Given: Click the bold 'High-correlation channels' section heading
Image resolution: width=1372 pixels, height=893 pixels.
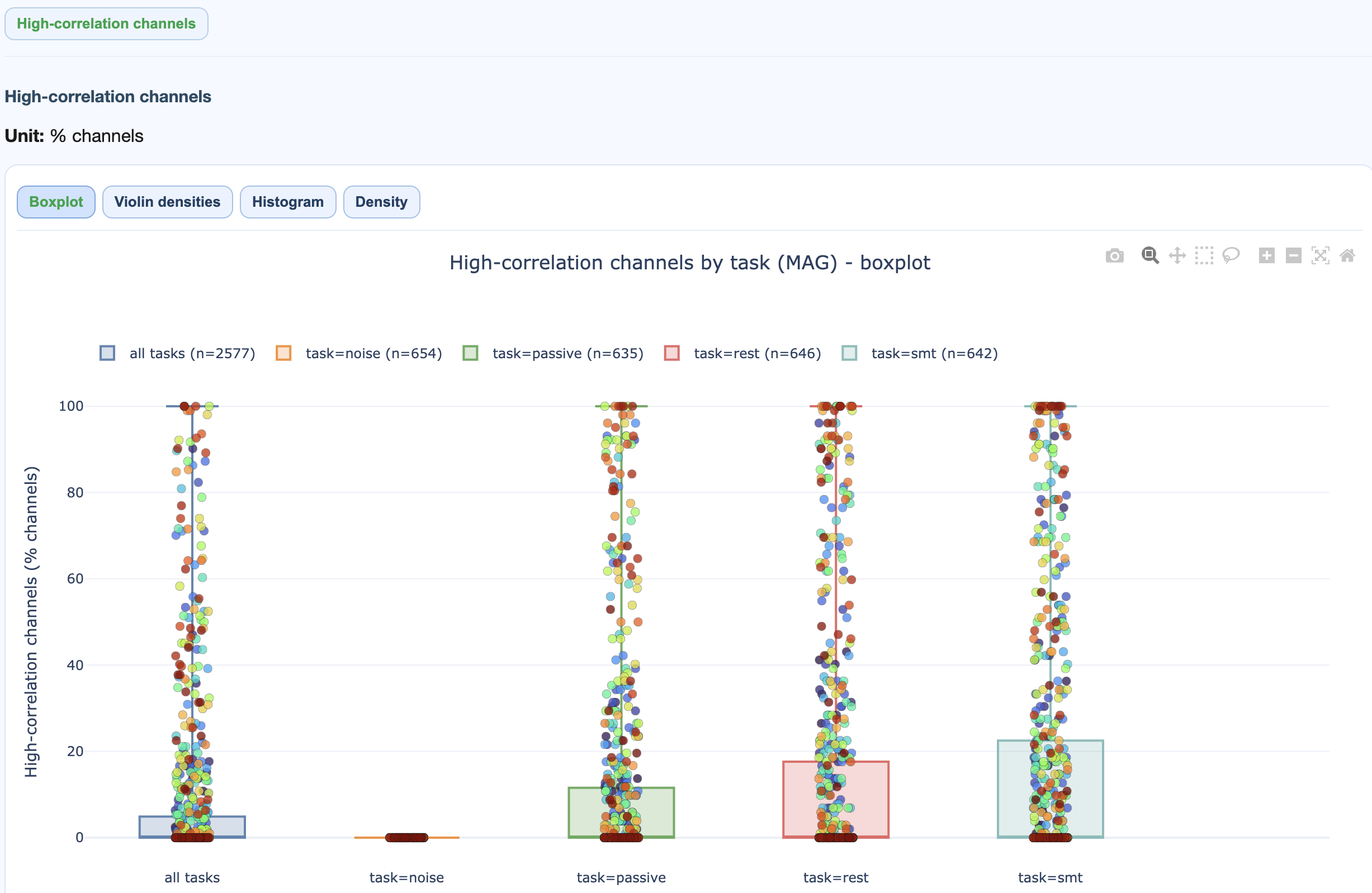Looking at the screenshot, I should point(108,96).
